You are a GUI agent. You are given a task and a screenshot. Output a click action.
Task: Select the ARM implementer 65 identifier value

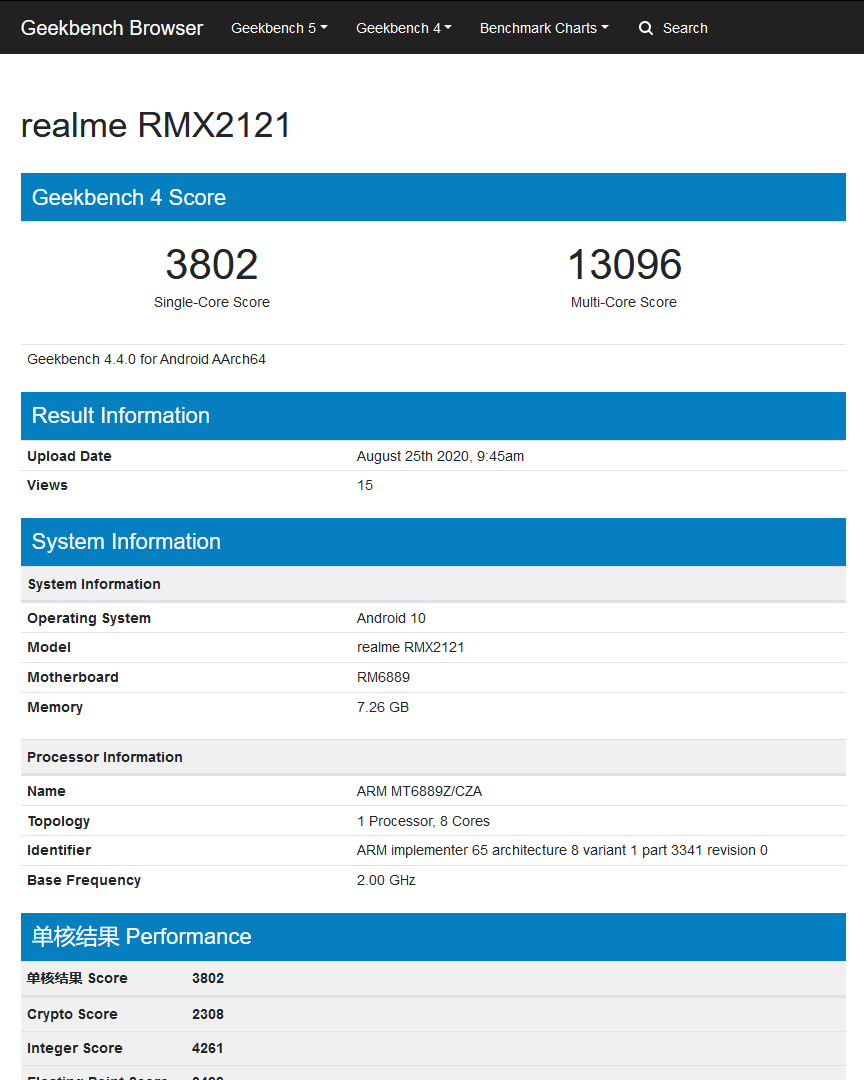point(562,851)
